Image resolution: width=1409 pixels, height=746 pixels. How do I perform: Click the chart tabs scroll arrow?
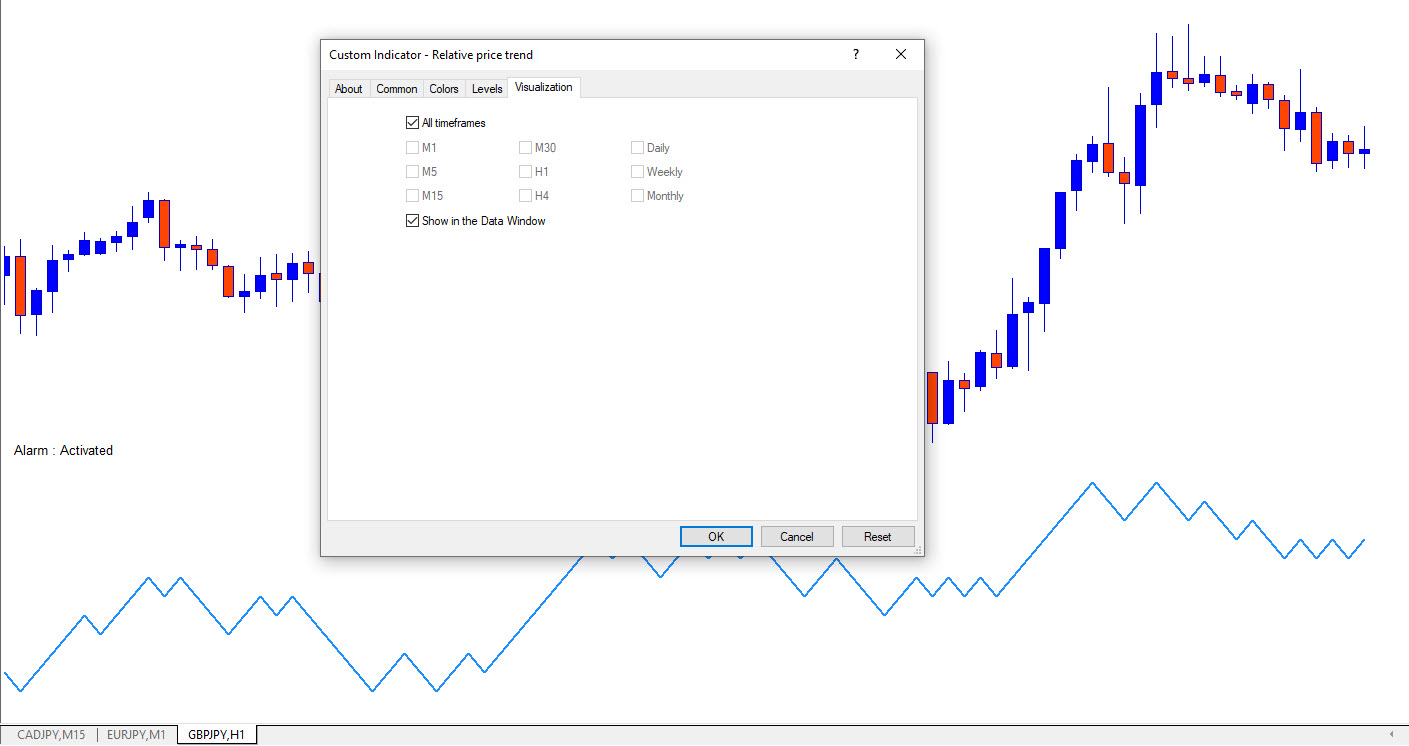click(1392, 735)
